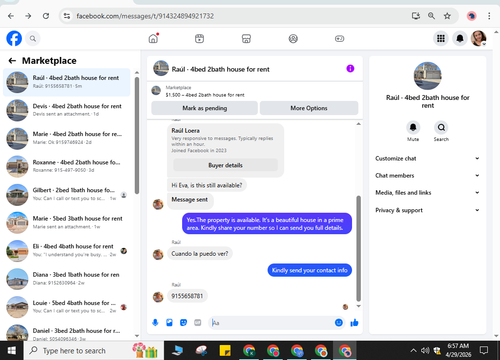500x360 pixels.
Task: Reload the page
Action: pyautogui.click(x=46, y=16)
